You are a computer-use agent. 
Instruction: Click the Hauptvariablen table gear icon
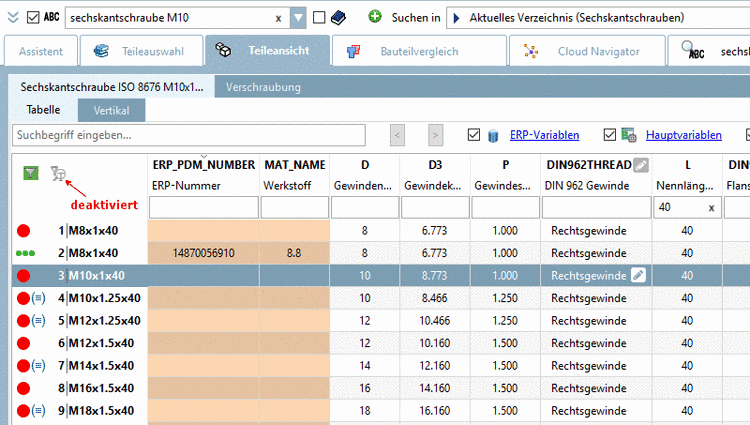click(629, 135)
